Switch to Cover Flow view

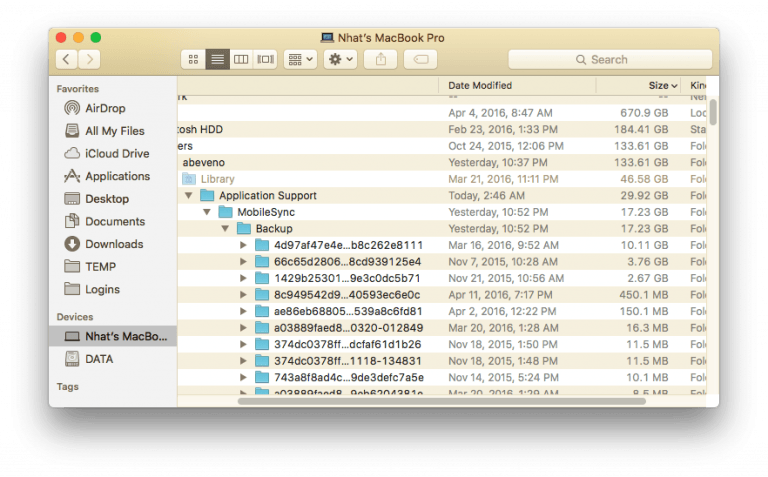point(265,59)
